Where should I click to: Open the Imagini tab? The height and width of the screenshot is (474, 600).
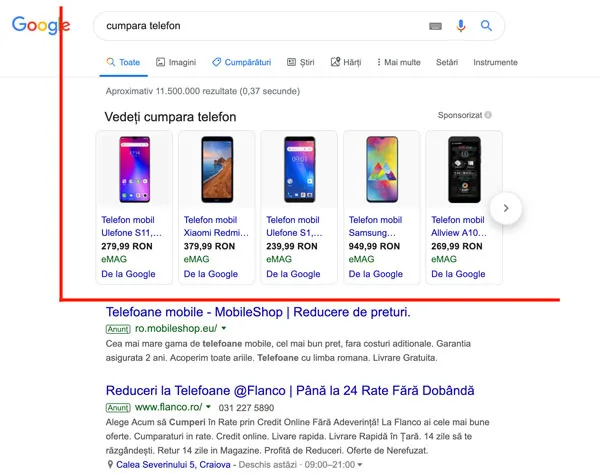coord(176,62)
